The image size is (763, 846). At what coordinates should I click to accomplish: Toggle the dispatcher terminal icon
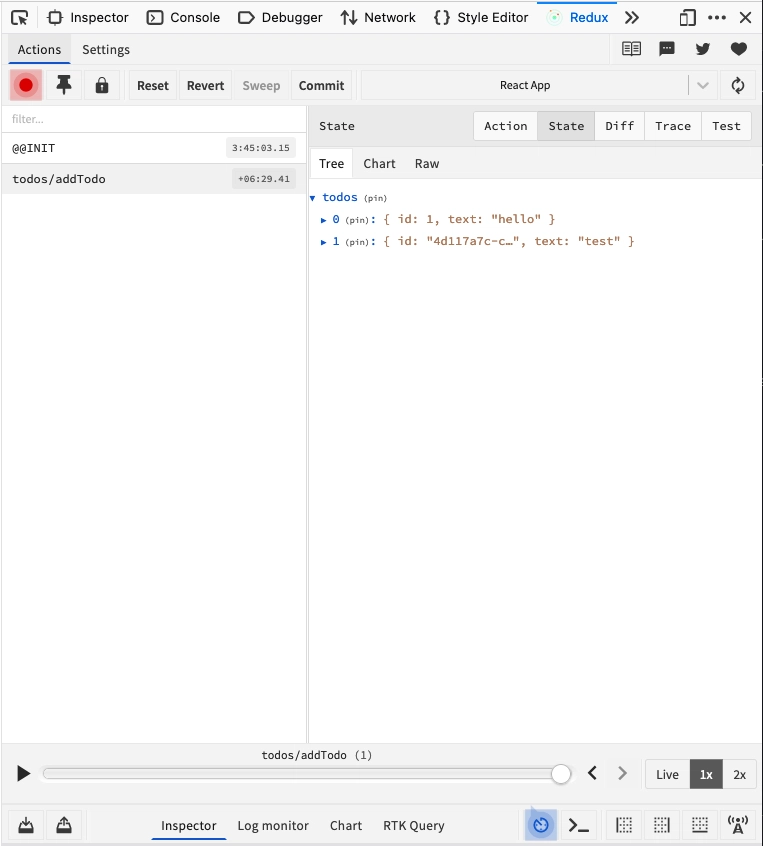click(578, 824)
